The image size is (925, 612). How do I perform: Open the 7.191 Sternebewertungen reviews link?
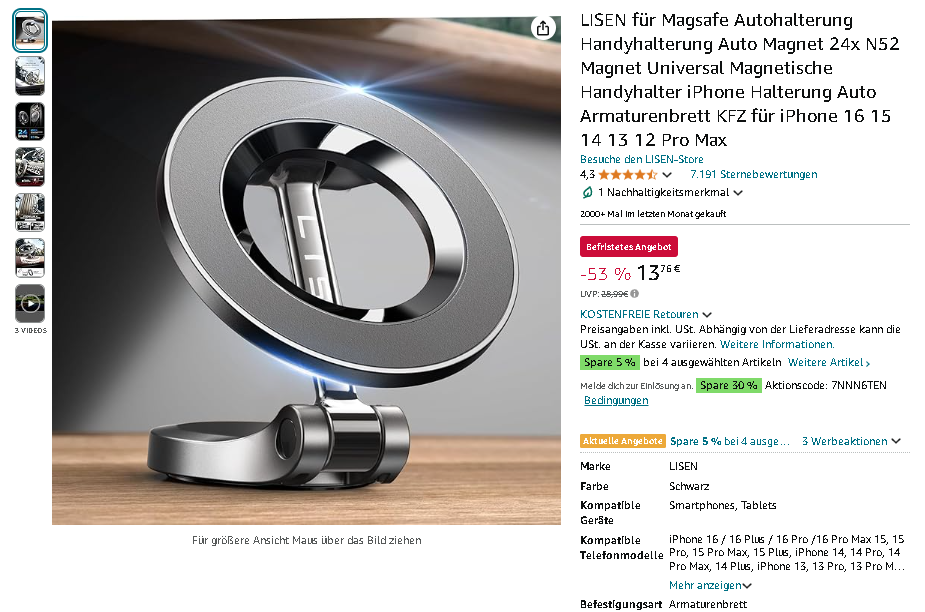click(x=753, y=175)
